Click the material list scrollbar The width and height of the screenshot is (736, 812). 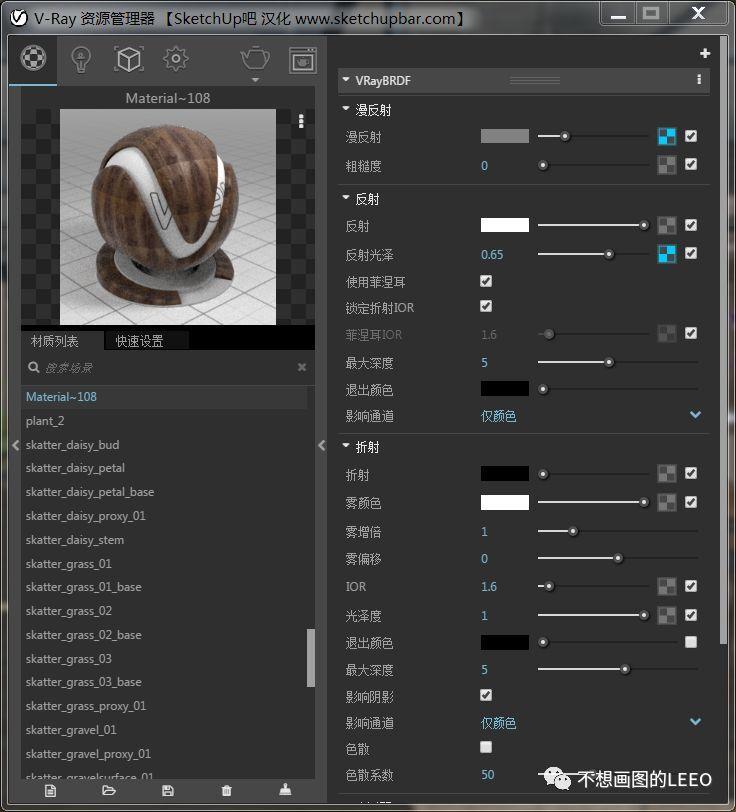click(x=311, y=658)
